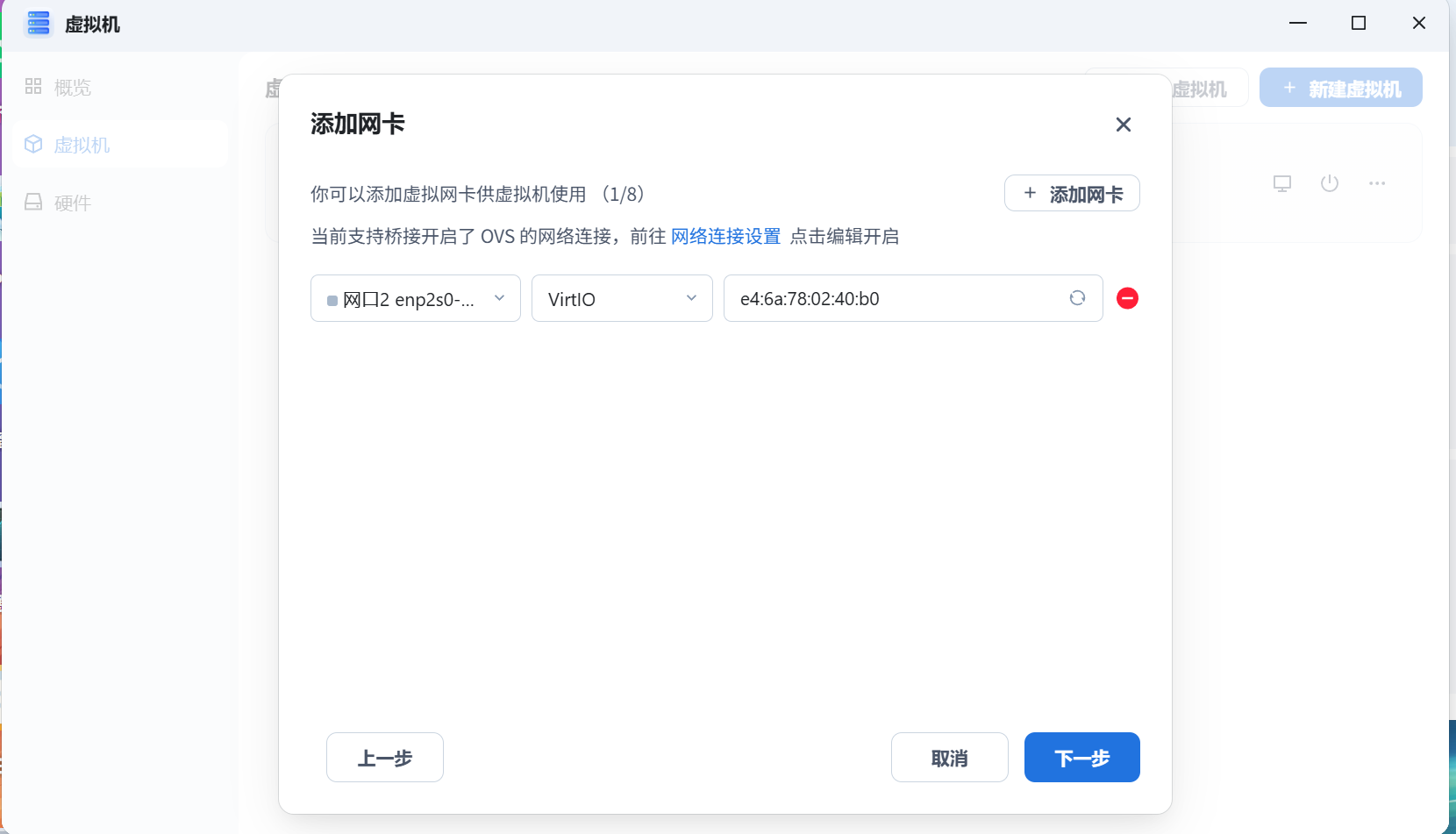Select the 概览 sidebar icon

33,87
